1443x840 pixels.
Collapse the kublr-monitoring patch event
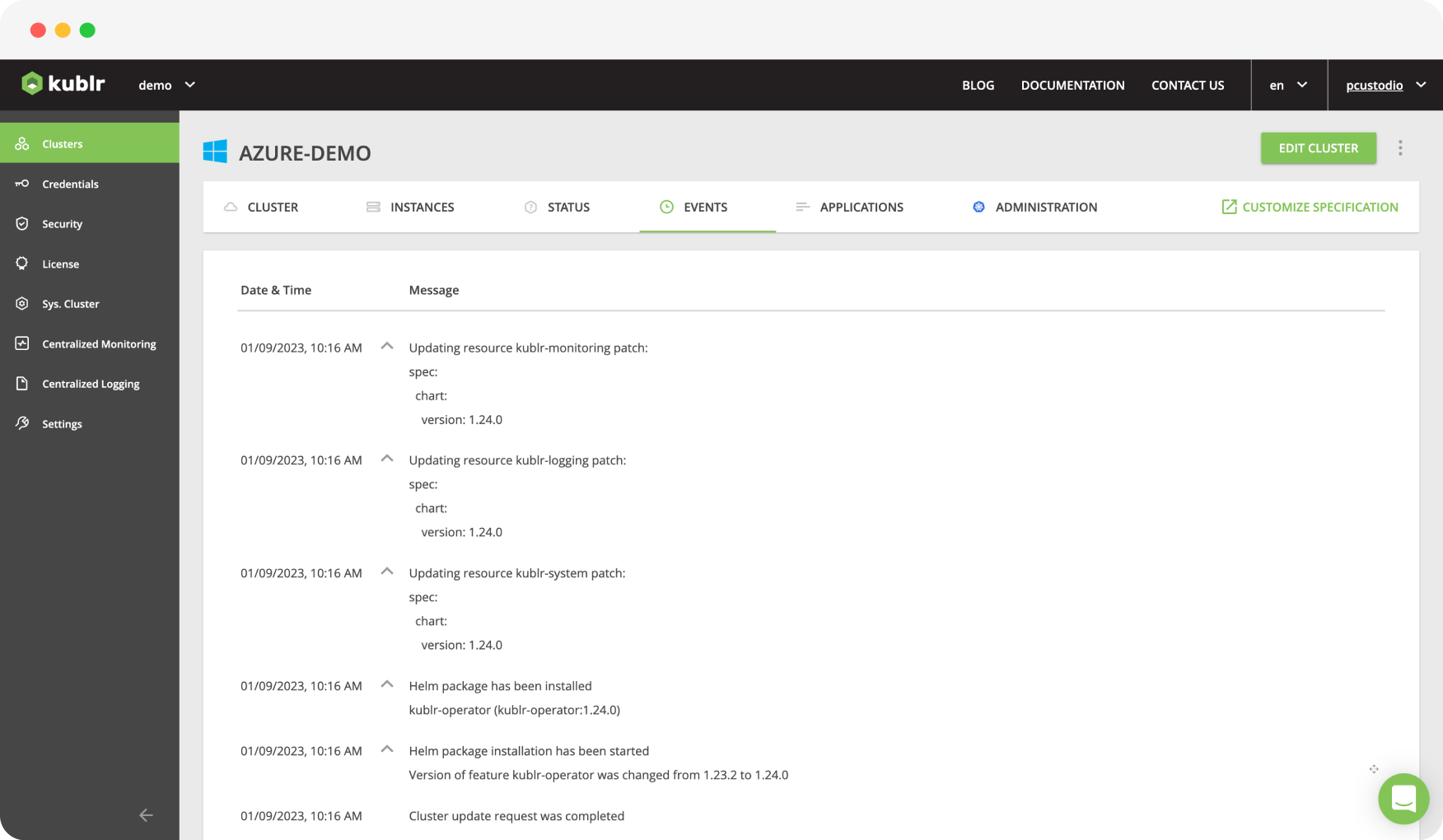click(386, 346)
